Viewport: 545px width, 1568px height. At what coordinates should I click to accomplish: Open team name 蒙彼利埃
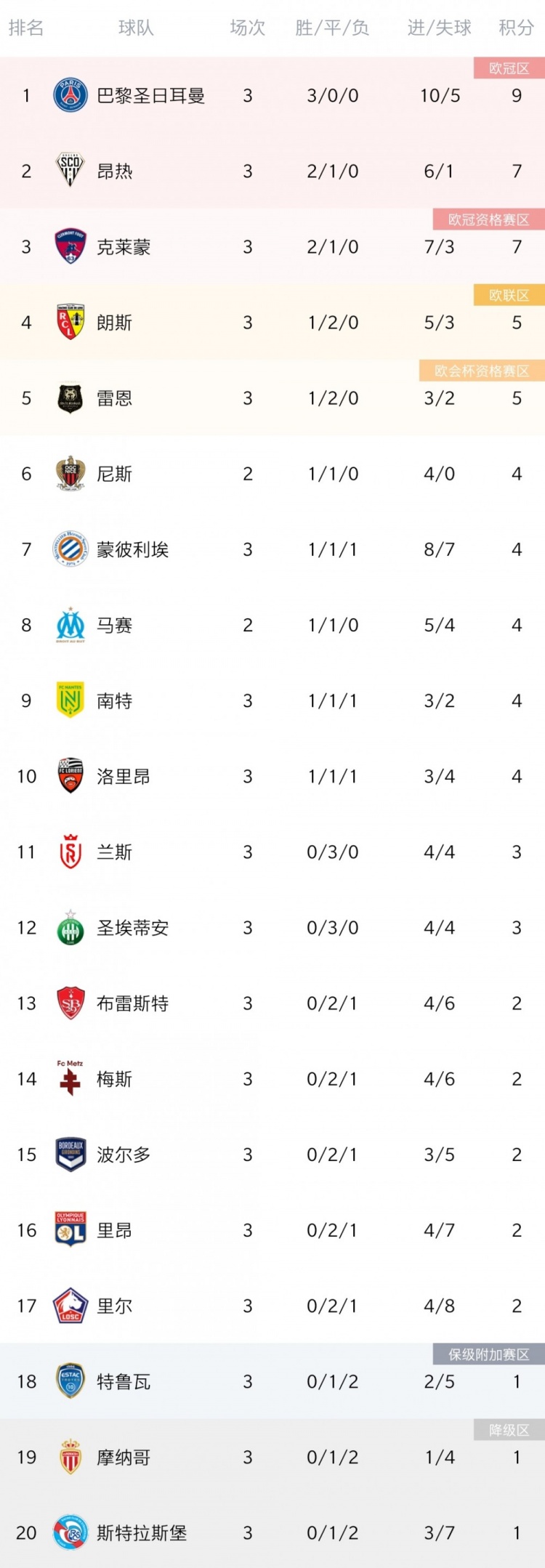(133, 550)
